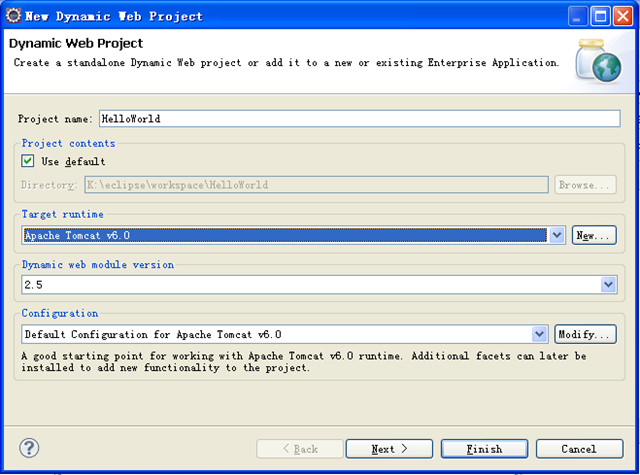This screenshot has width=640, height=475.
Task: Click 'A good starting point' description text
Action: click(x=304, y=362)
